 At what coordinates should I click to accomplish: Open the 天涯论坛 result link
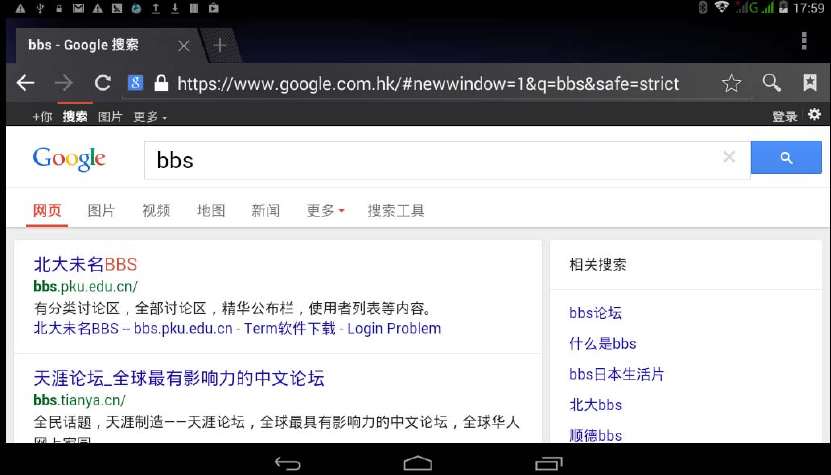[179, 378]
